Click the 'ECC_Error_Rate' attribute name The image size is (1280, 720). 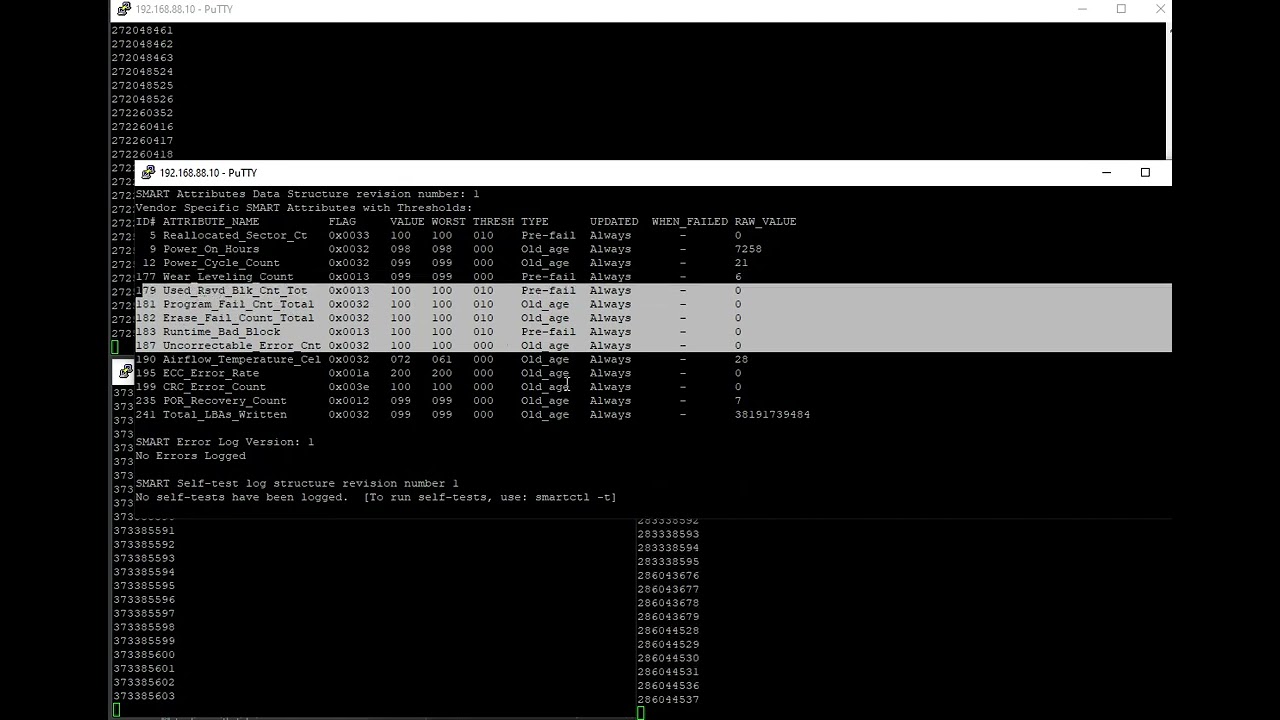point(211,373)
